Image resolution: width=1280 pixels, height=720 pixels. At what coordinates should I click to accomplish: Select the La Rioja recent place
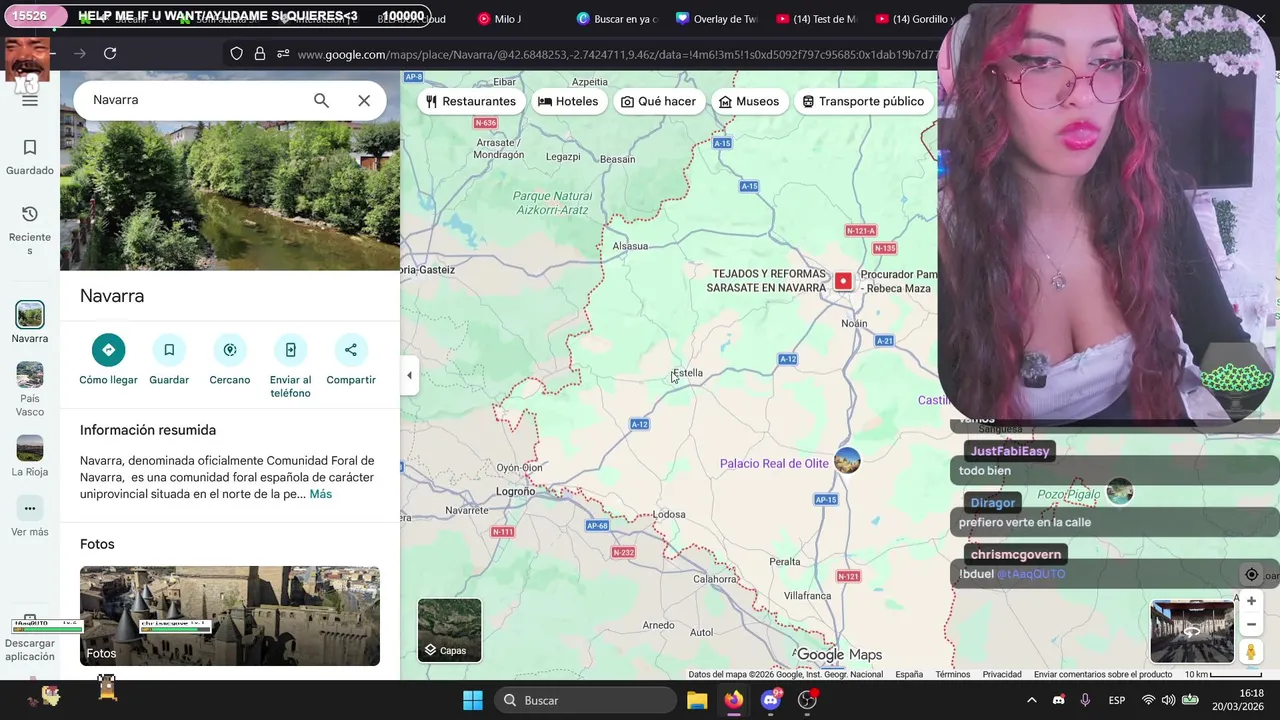30,448
